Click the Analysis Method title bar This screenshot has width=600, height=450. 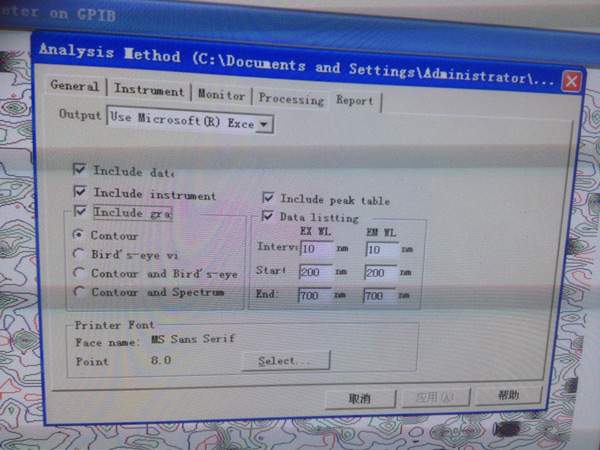[x=297, y=65]
